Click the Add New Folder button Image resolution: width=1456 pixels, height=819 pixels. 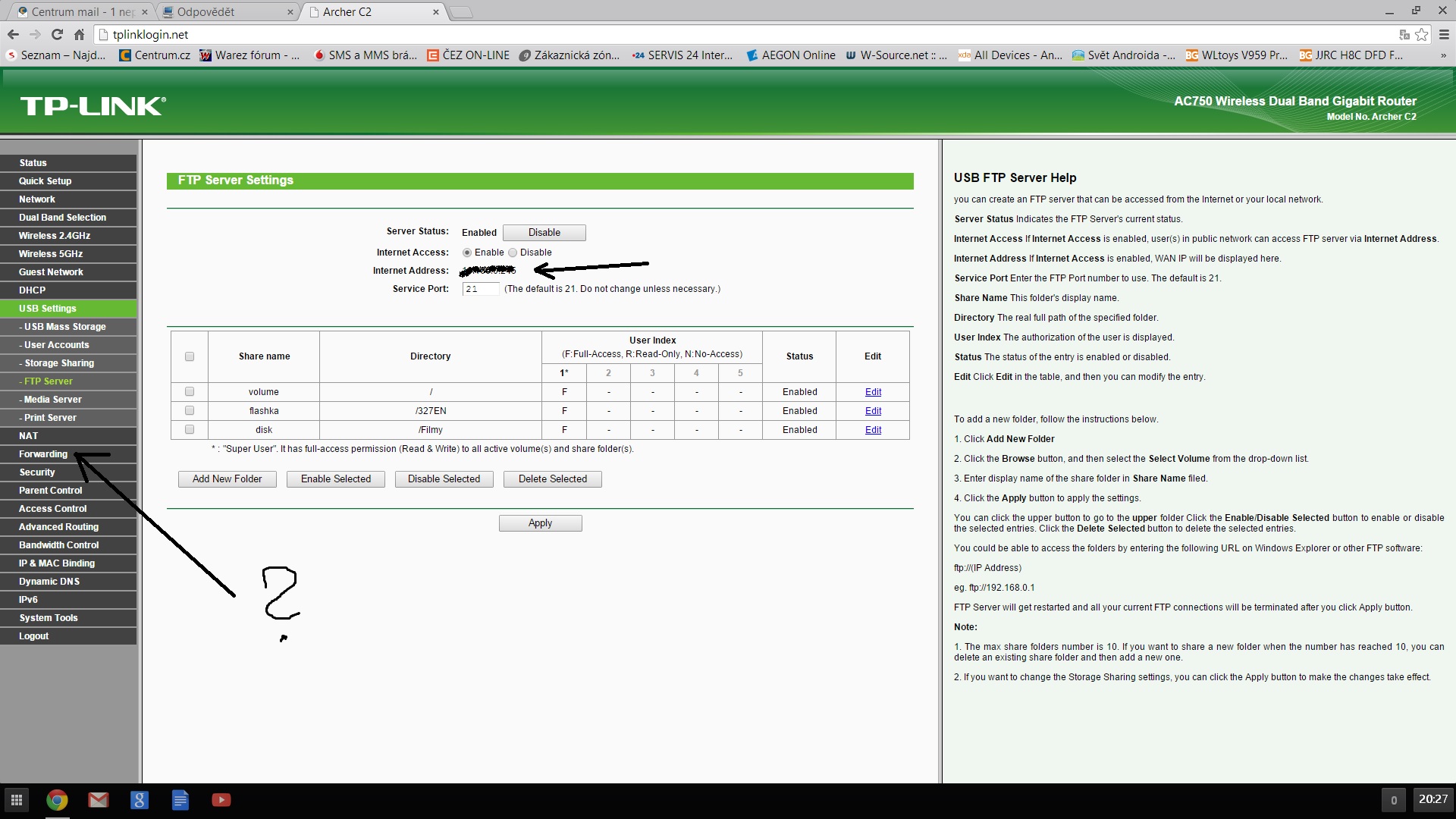pyautogui.click(x=227, y=479)
